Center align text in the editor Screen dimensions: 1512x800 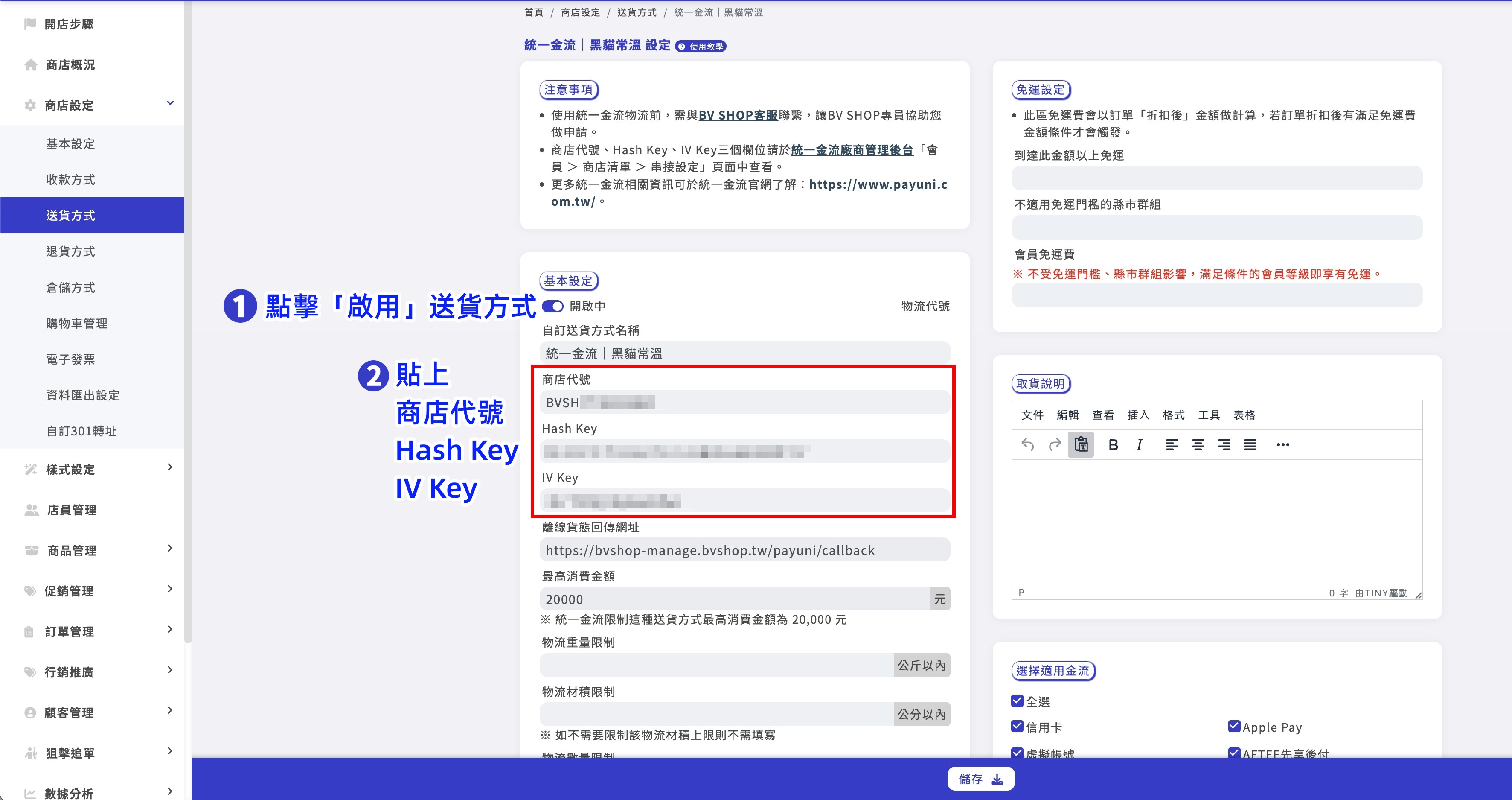1198,445
